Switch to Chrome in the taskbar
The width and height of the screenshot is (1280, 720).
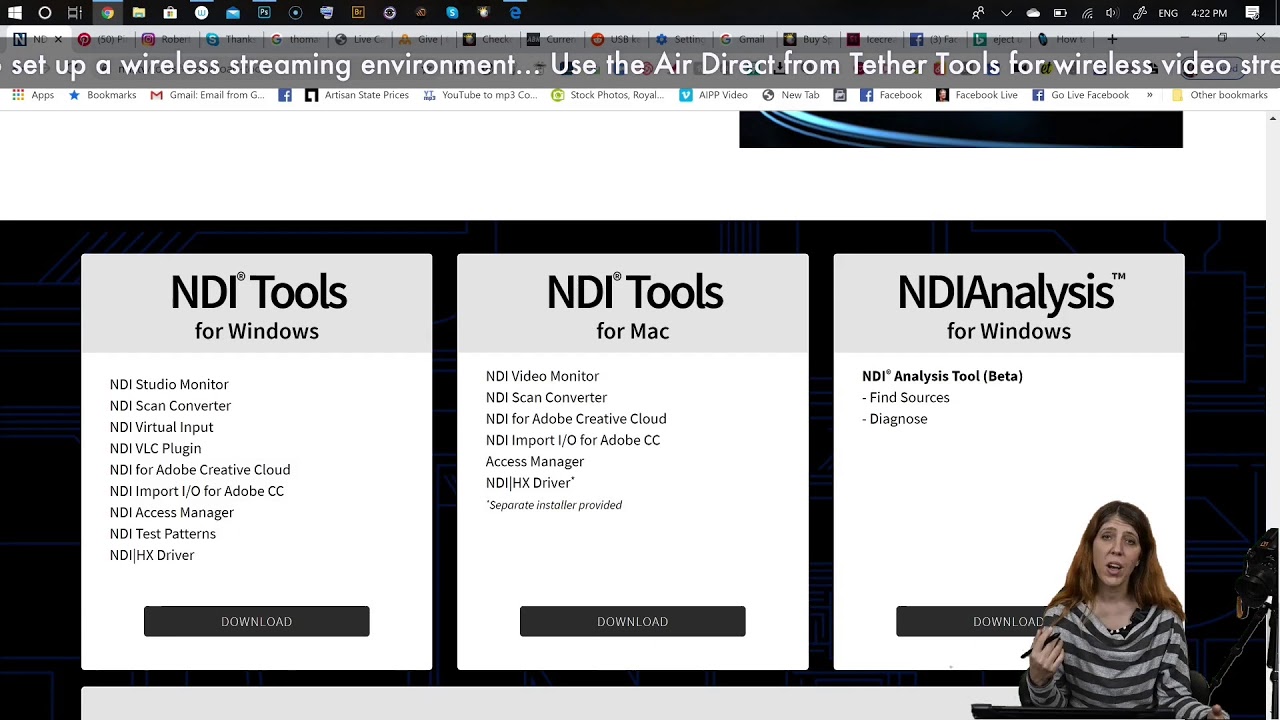[x=107, y=13]
